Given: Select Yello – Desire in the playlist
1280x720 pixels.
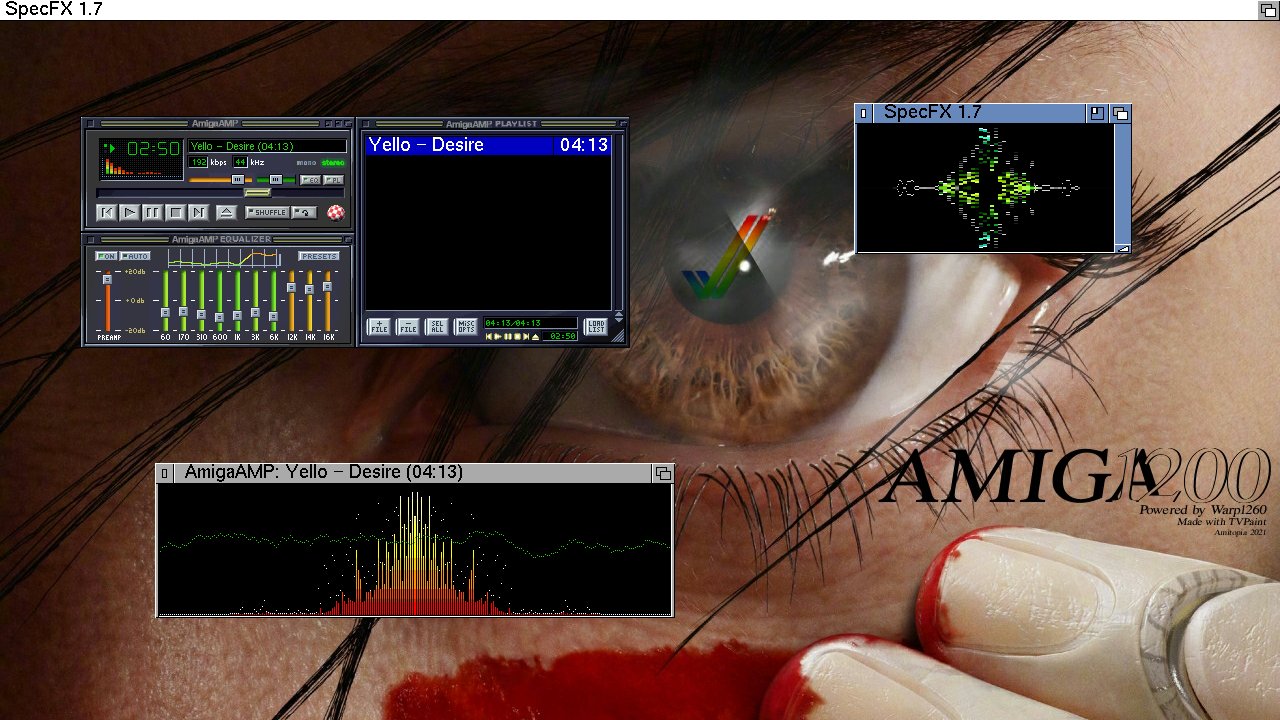Looking at the screenshot, I should (488, 145).
